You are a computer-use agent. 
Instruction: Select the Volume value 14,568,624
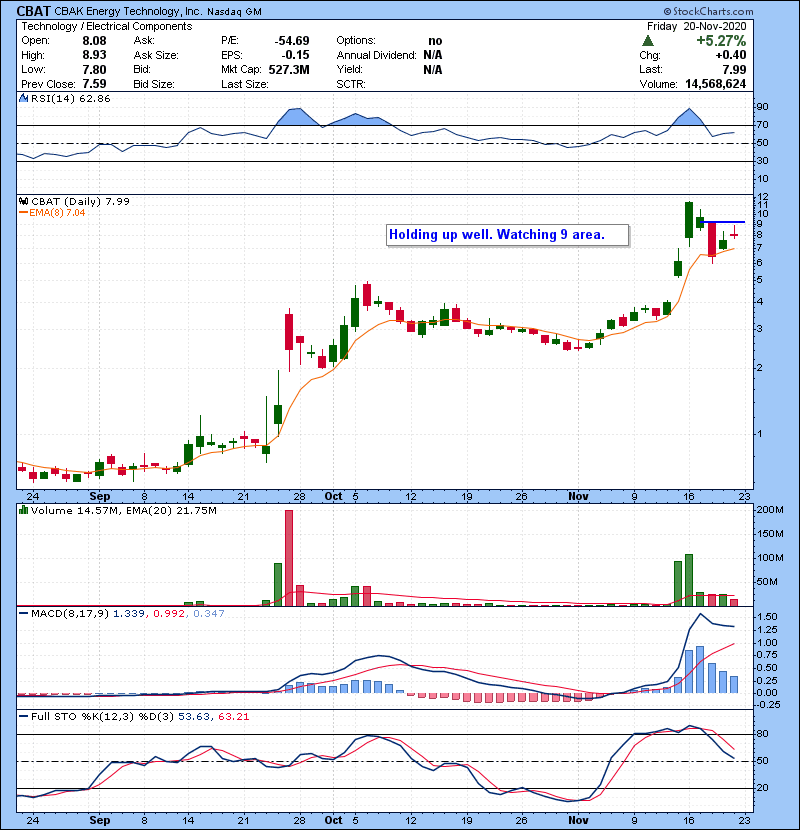(x=715, y=84)
